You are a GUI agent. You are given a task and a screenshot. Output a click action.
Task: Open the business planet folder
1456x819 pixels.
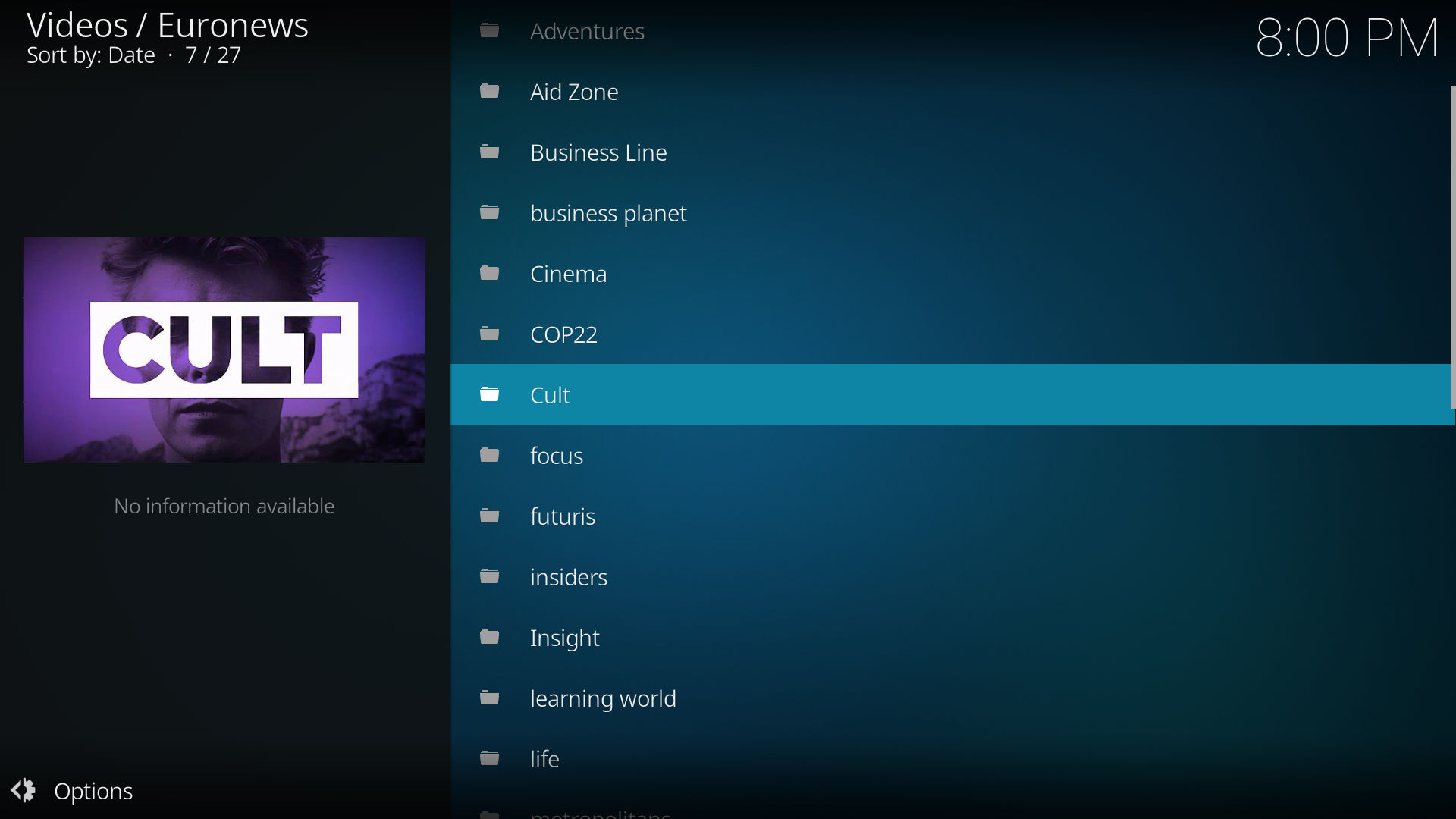pyautogui.click(x=608, y=214)
